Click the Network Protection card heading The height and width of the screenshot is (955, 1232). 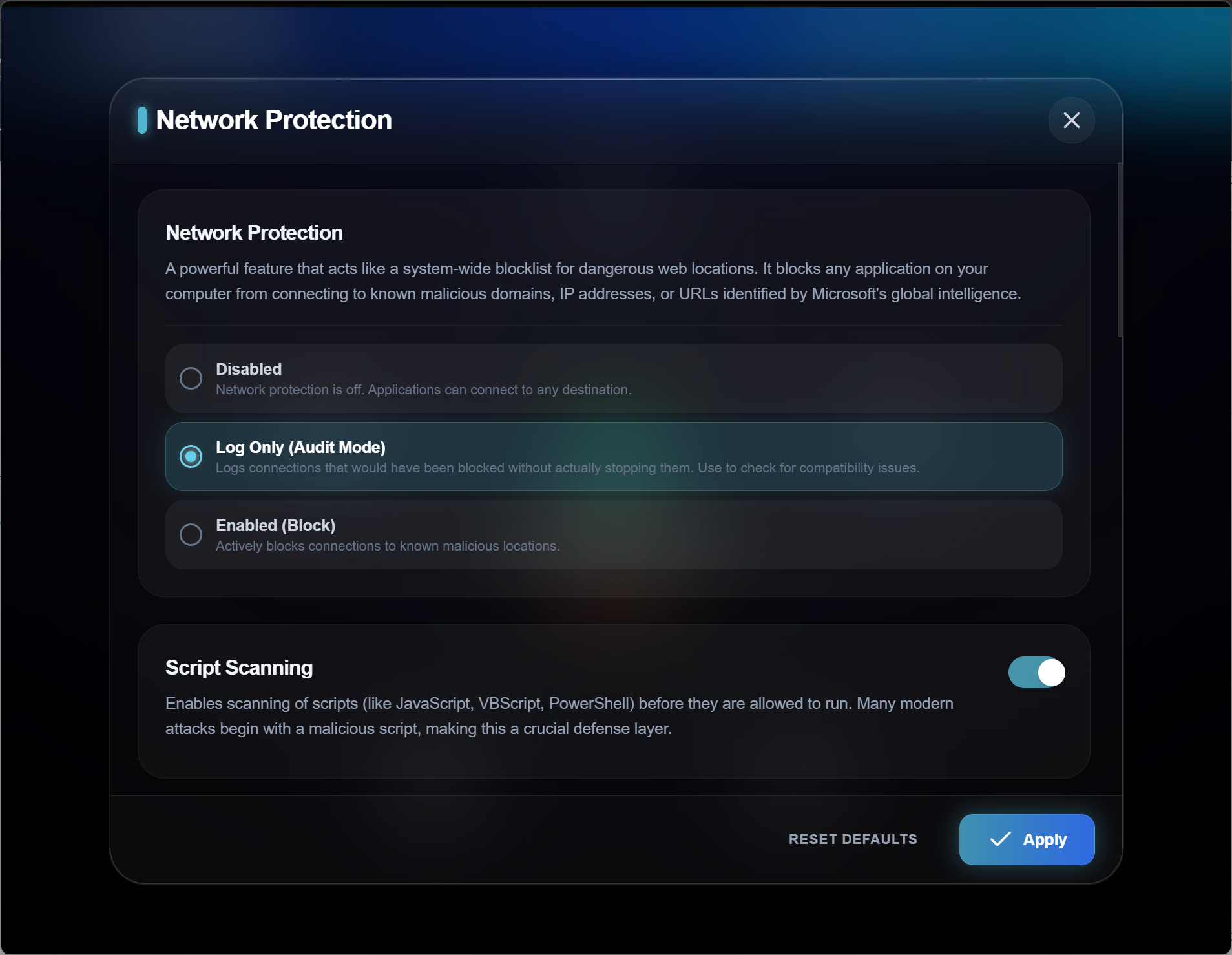tap(254, 233)
